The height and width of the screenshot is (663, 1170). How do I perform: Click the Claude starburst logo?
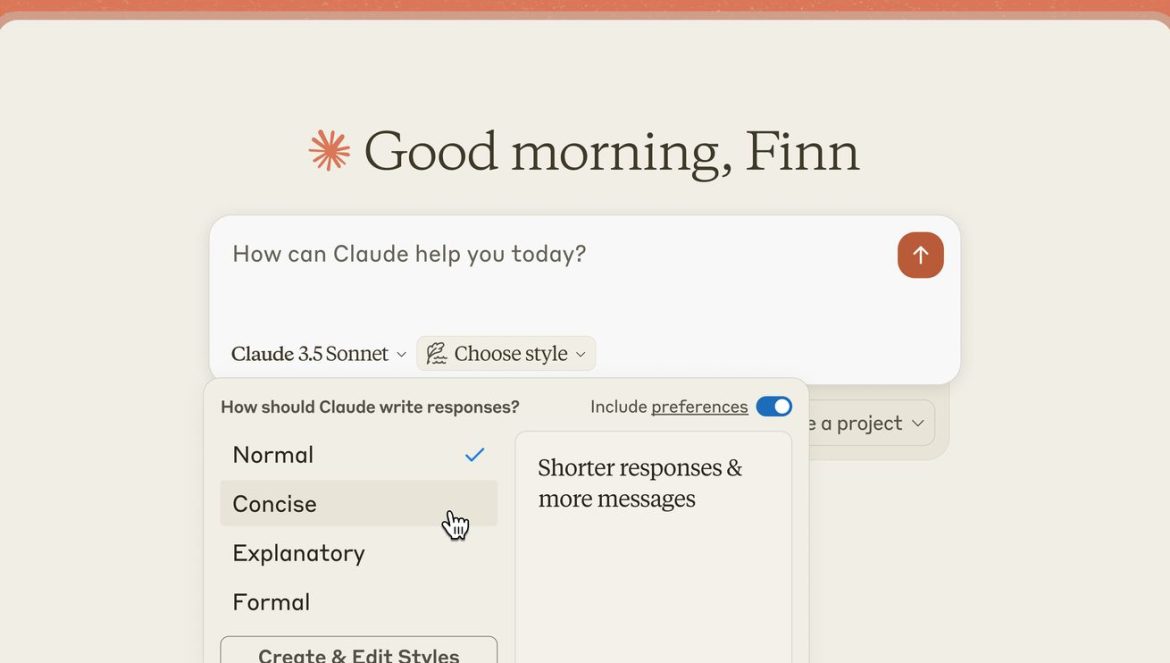point(329,151)
